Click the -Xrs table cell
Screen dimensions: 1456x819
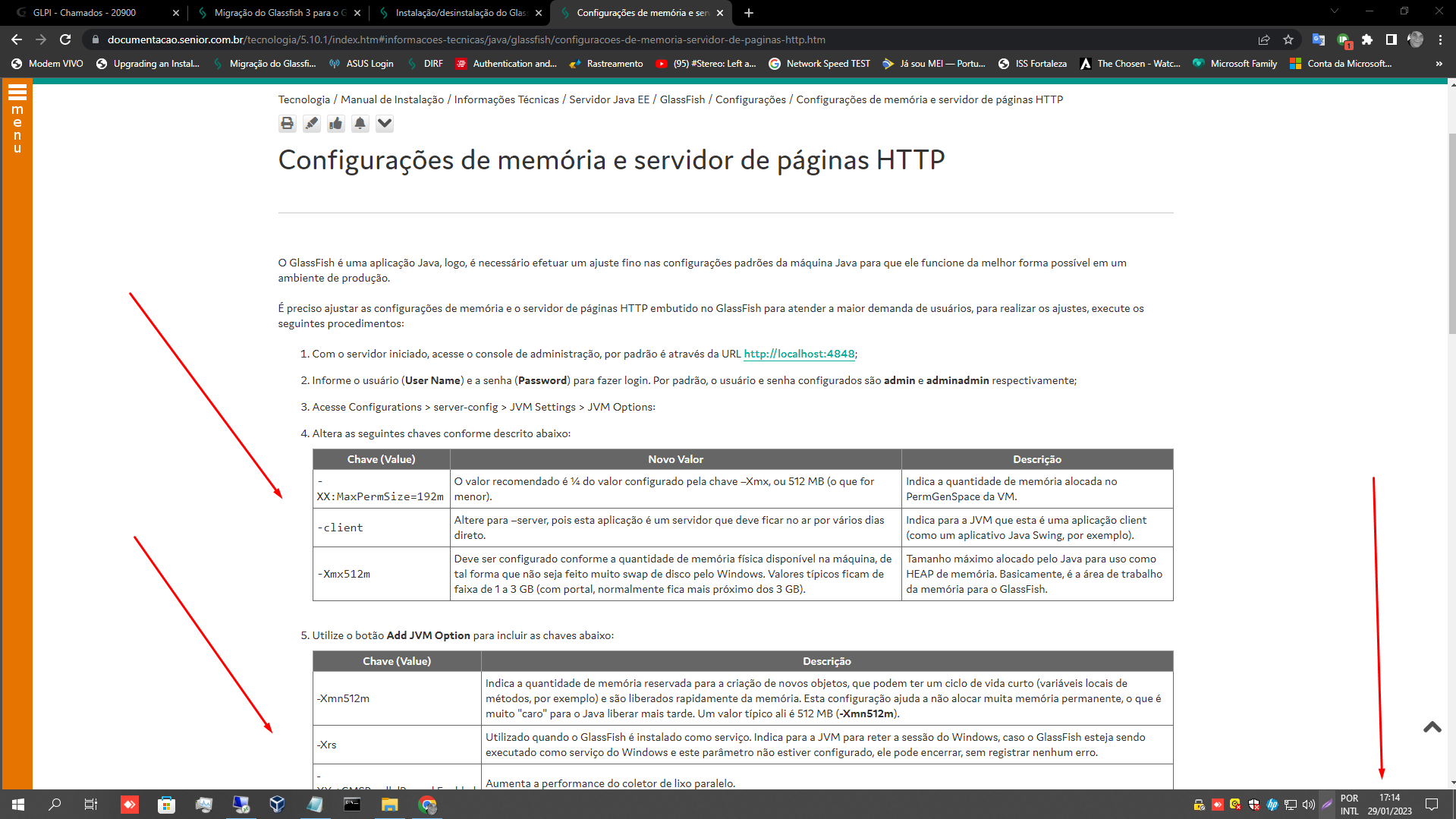click(397, 745)
